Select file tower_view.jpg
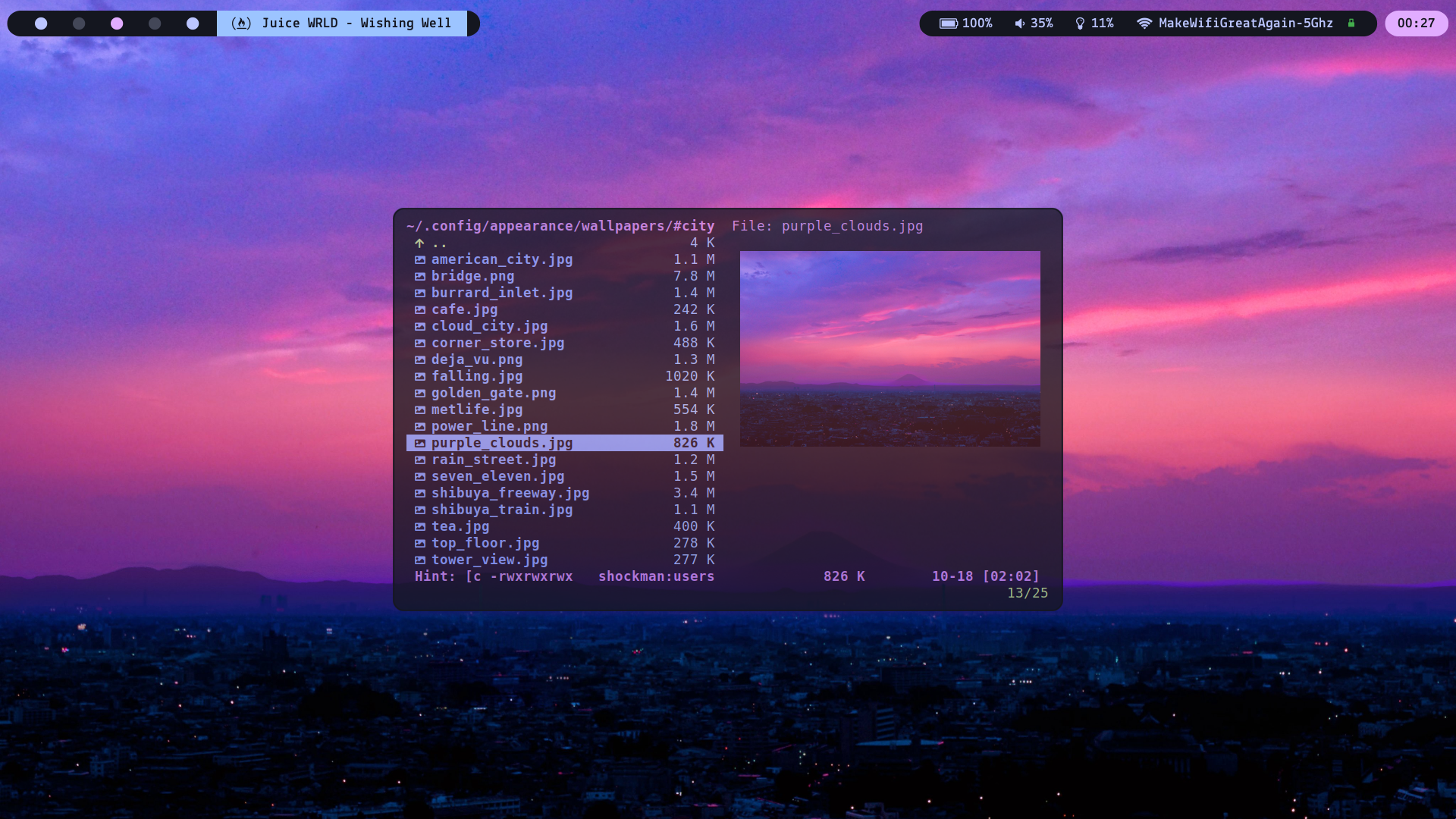Screen dimensions: 1456x819 coord(565,560)
